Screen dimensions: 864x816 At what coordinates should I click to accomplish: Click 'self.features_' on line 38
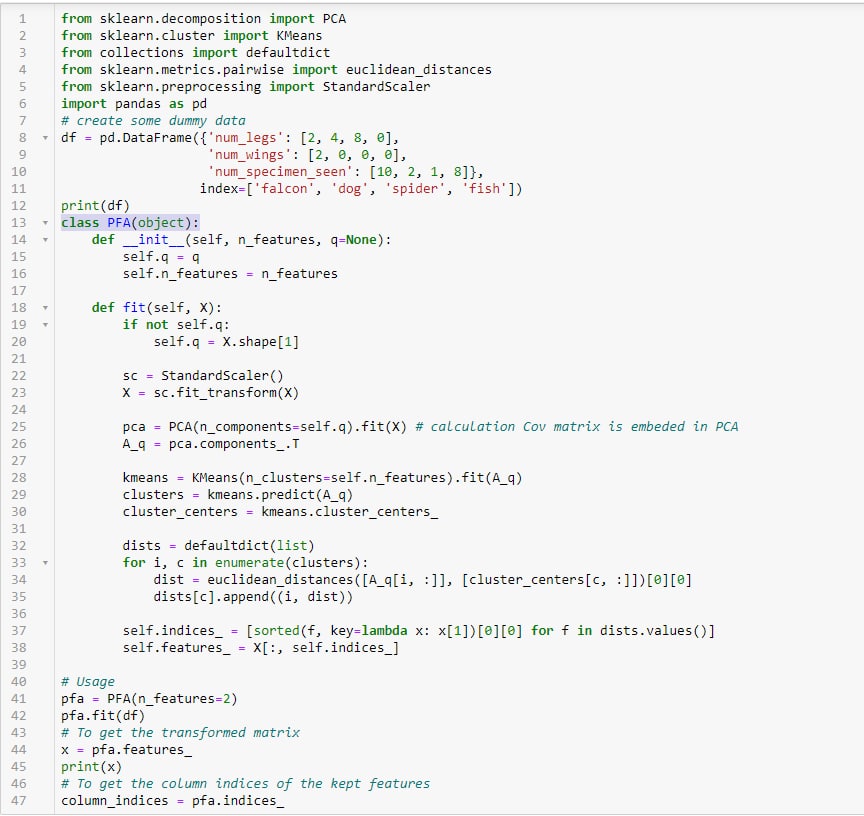pyautogui.click(x=176, y=648)
